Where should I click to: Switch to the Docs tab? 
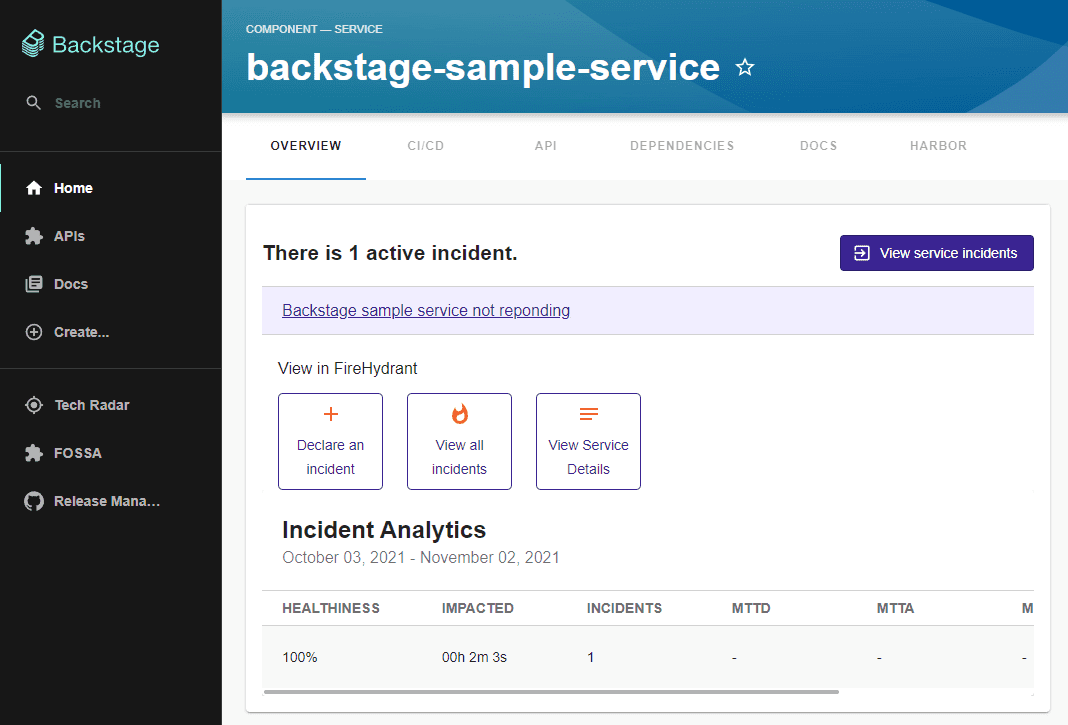[x=819, y=146]
